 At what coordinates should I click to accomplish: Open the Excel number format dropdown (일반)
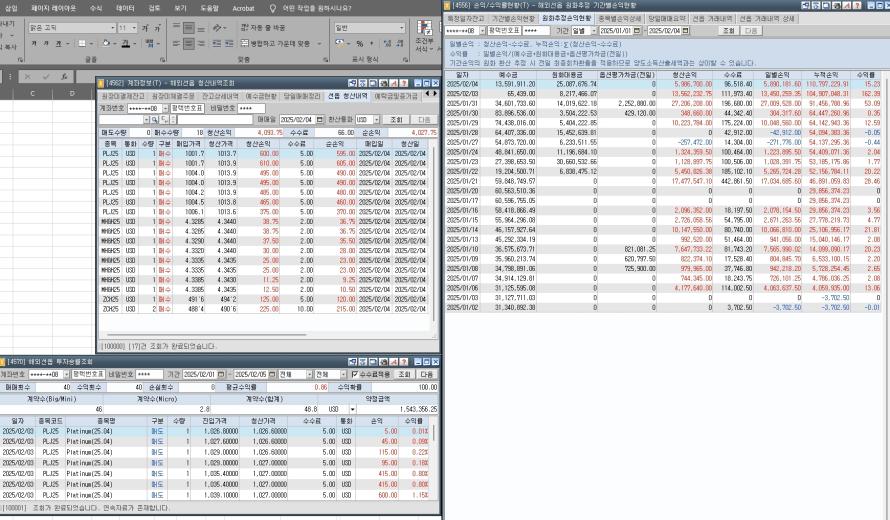tap(401, 28)
